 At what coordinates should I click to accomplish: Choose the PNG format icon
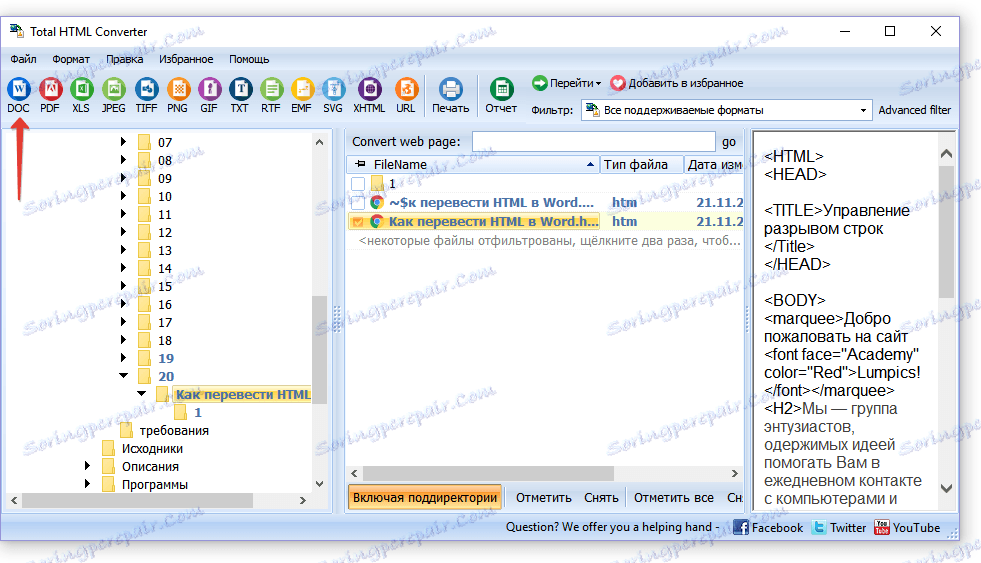click(178, 95)
